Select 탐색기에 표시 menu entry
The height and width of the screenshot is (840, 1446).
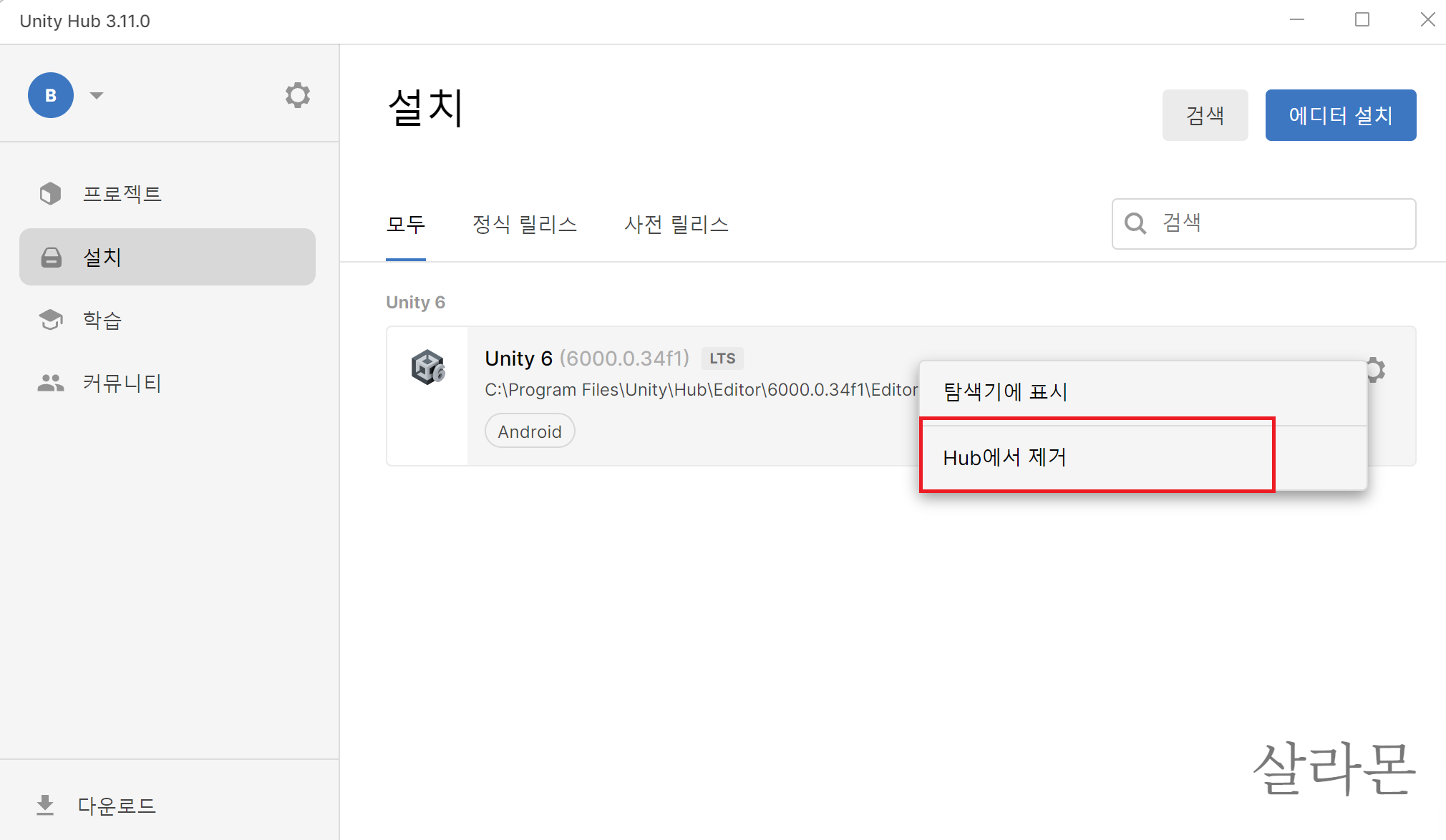point(1005,392)
